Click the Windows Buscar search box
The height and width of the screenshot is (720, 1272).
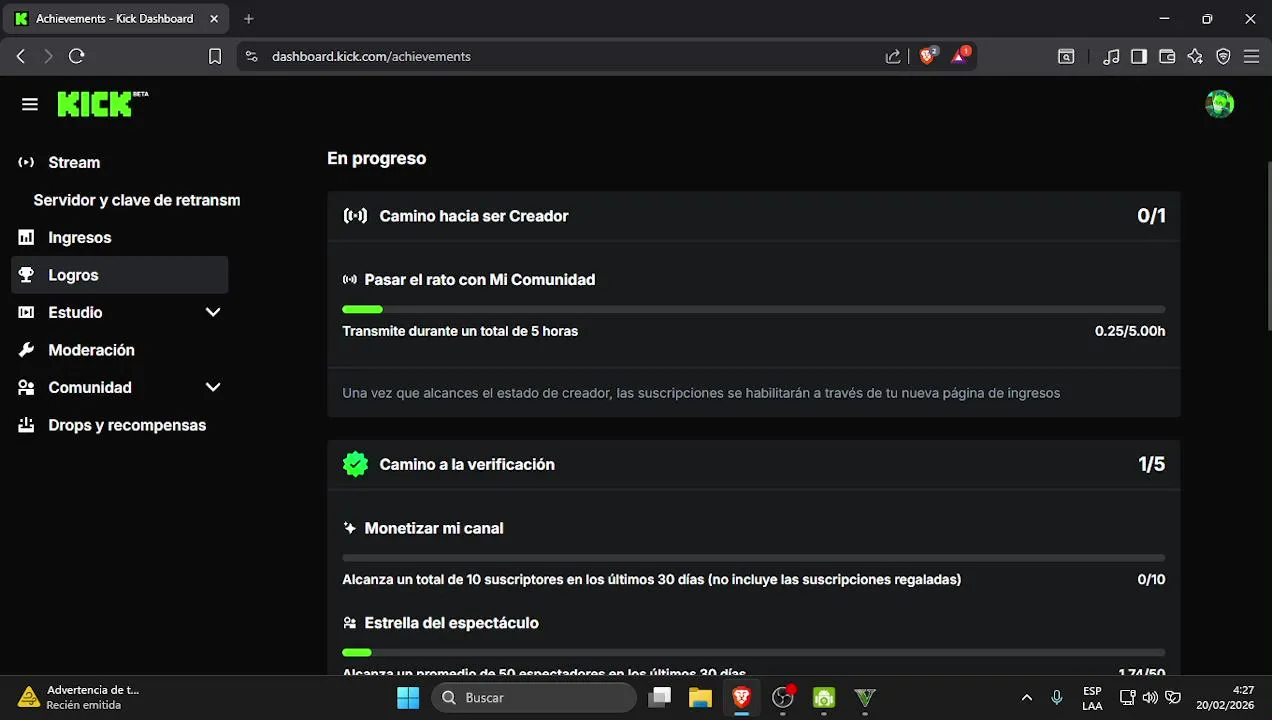(533, 697)
